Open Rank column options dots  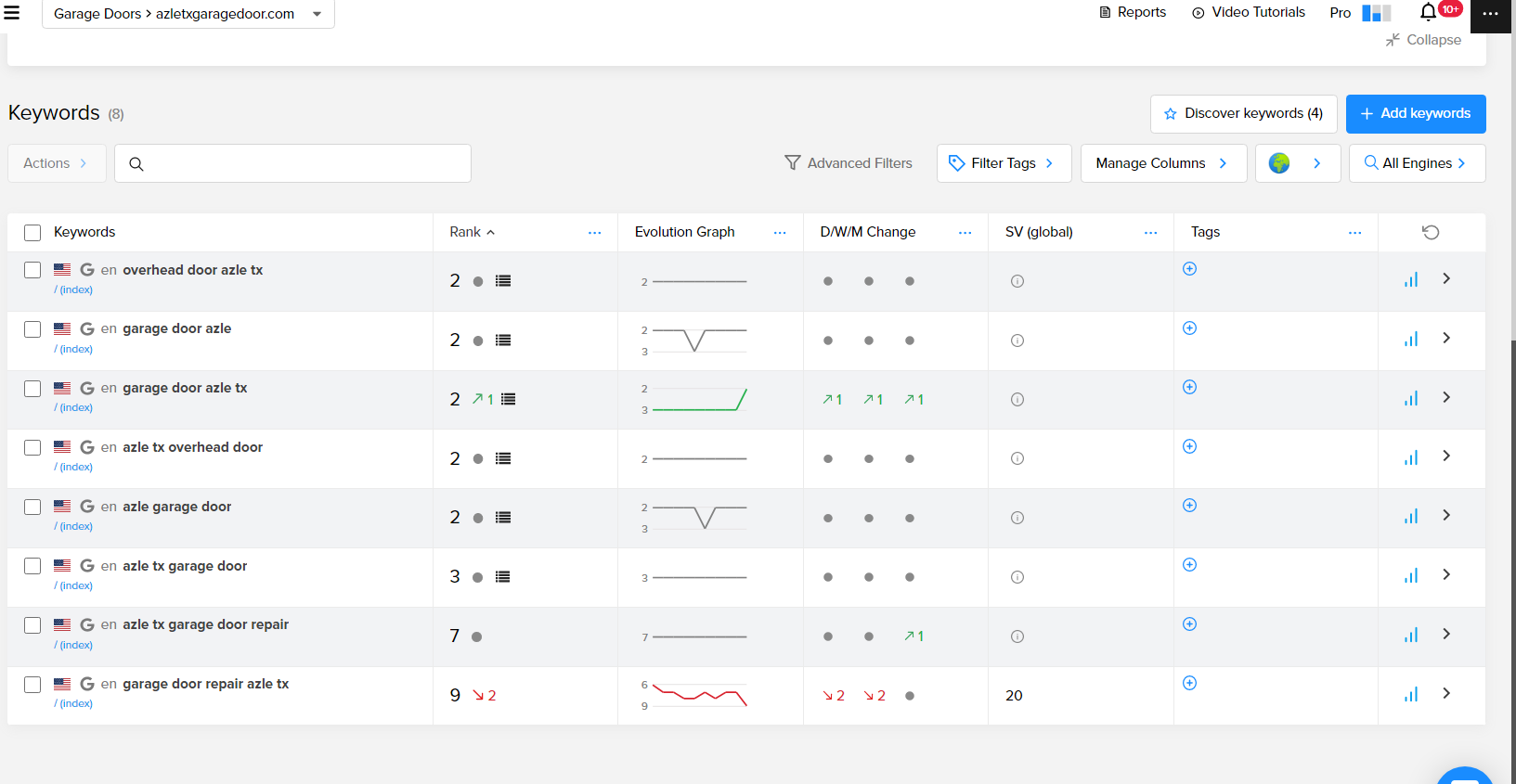594,233
